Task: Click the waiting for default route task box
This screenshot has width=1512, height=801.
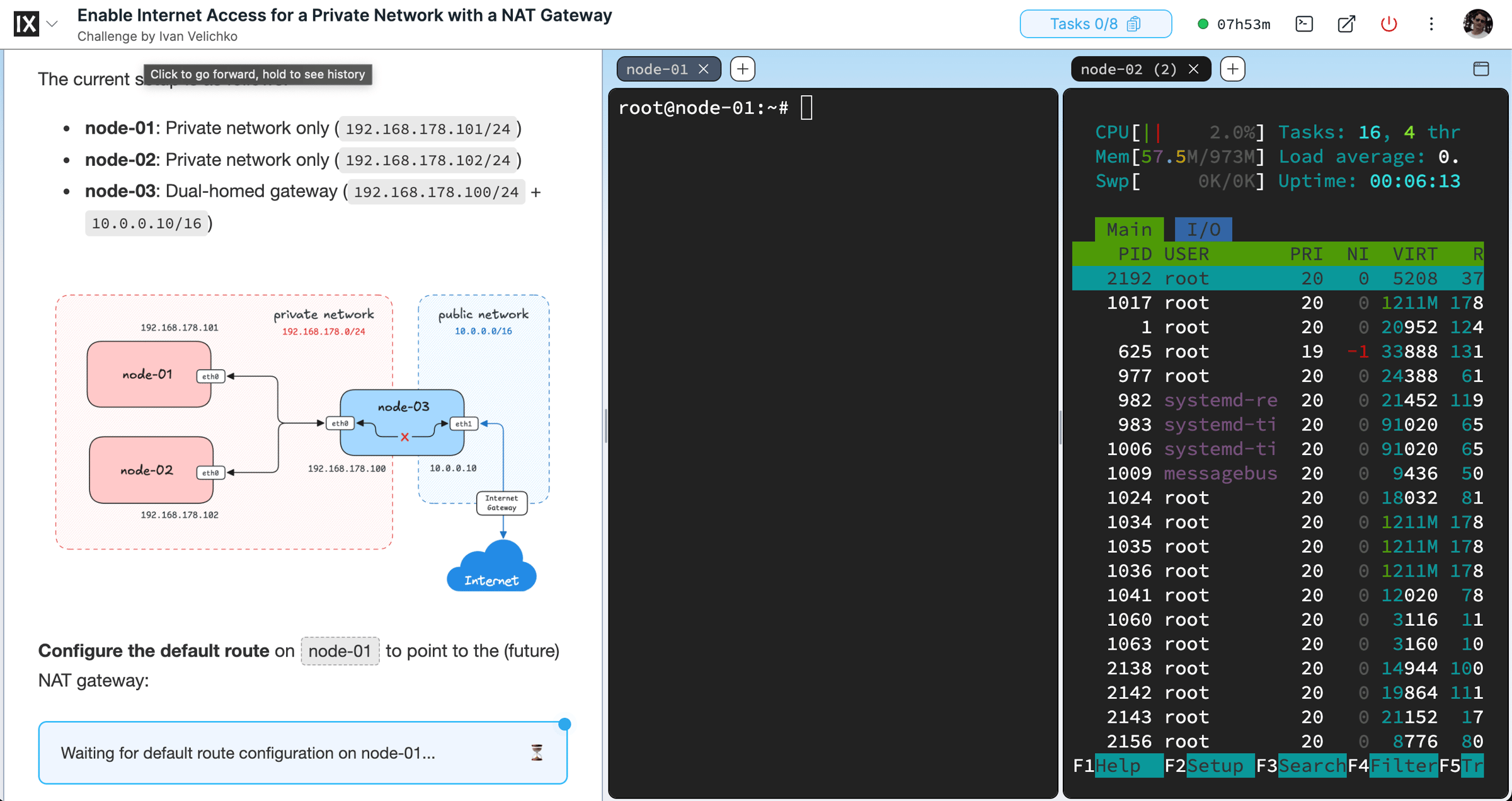Action: tap(302, 752)
